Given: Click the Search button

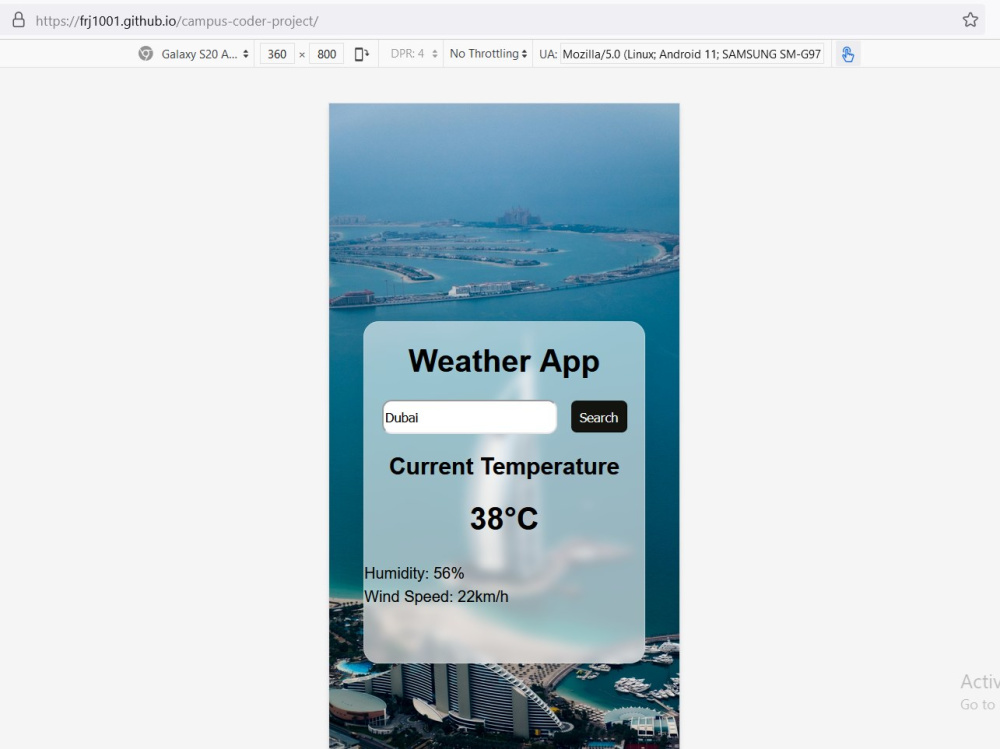Looking at the screenshot, I should (599, 417).
